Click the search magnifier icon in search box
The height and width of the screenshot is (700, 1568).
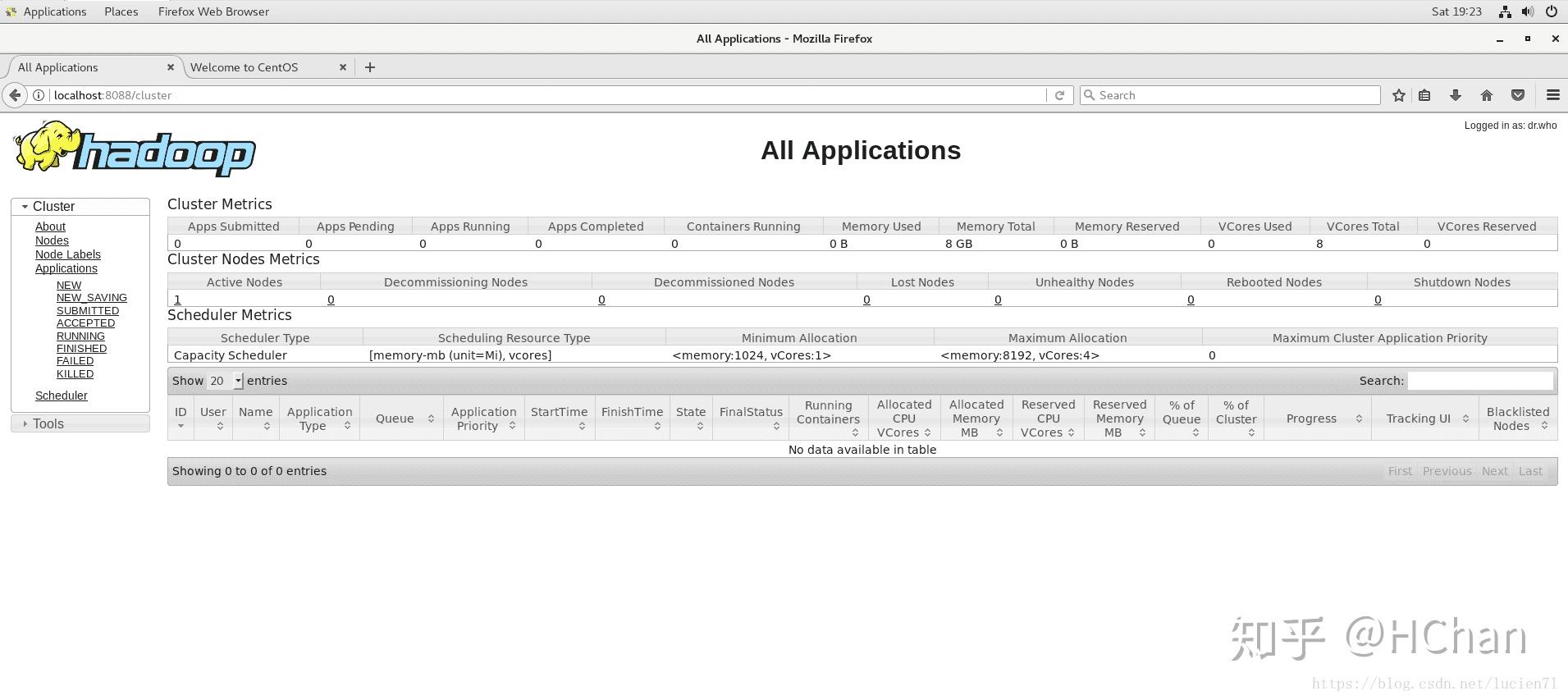pyautogui.click(x=1090, y=95)
